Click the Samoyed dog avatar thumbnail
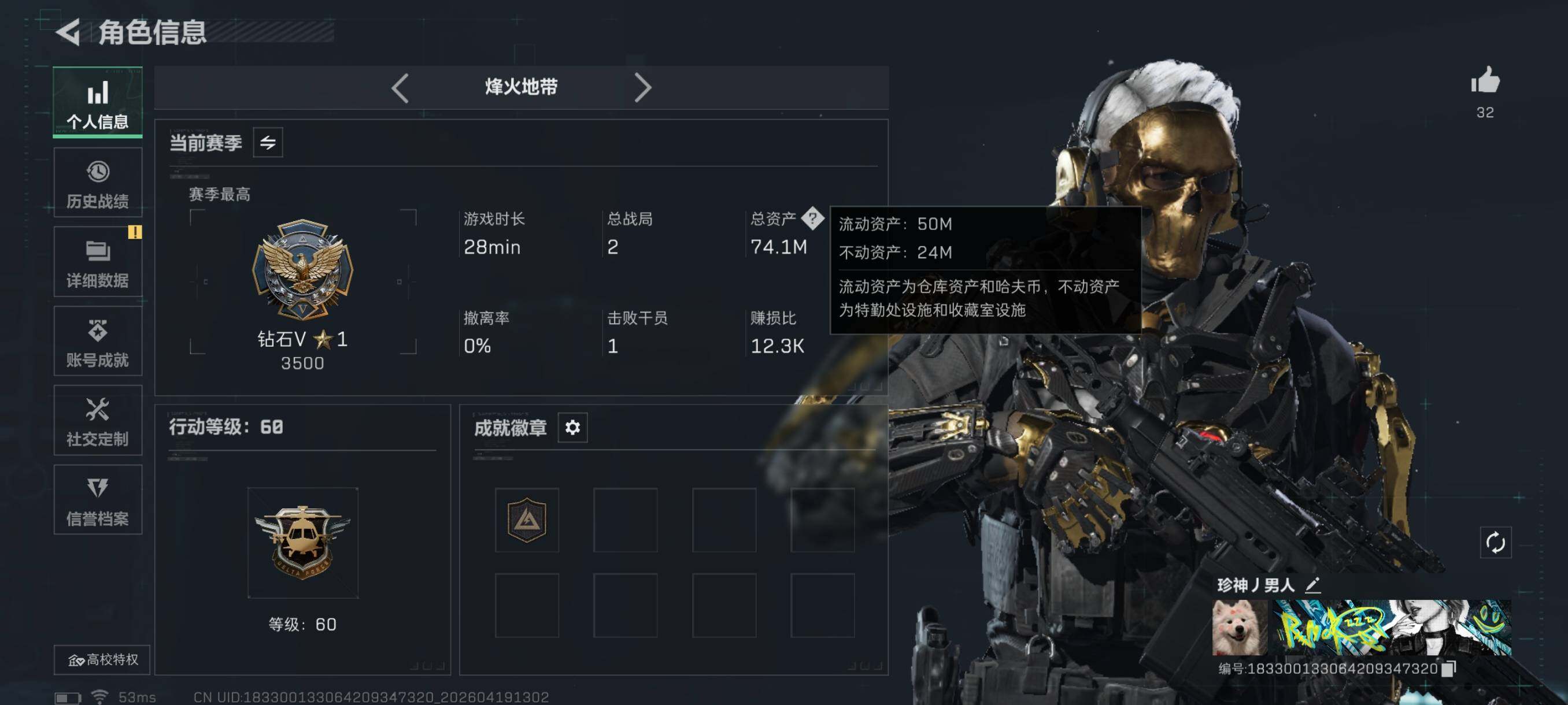 [x=1240, y=628]
